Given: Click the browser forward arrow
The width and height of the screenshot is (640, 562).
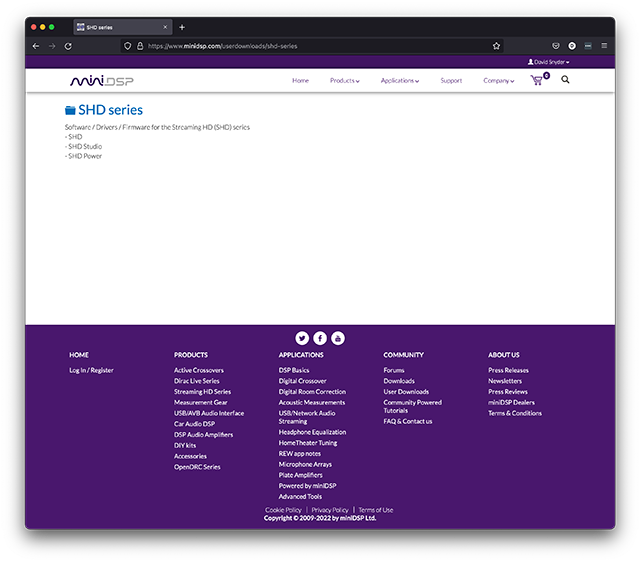Looking at the screenshot, I should click(52, 46).
